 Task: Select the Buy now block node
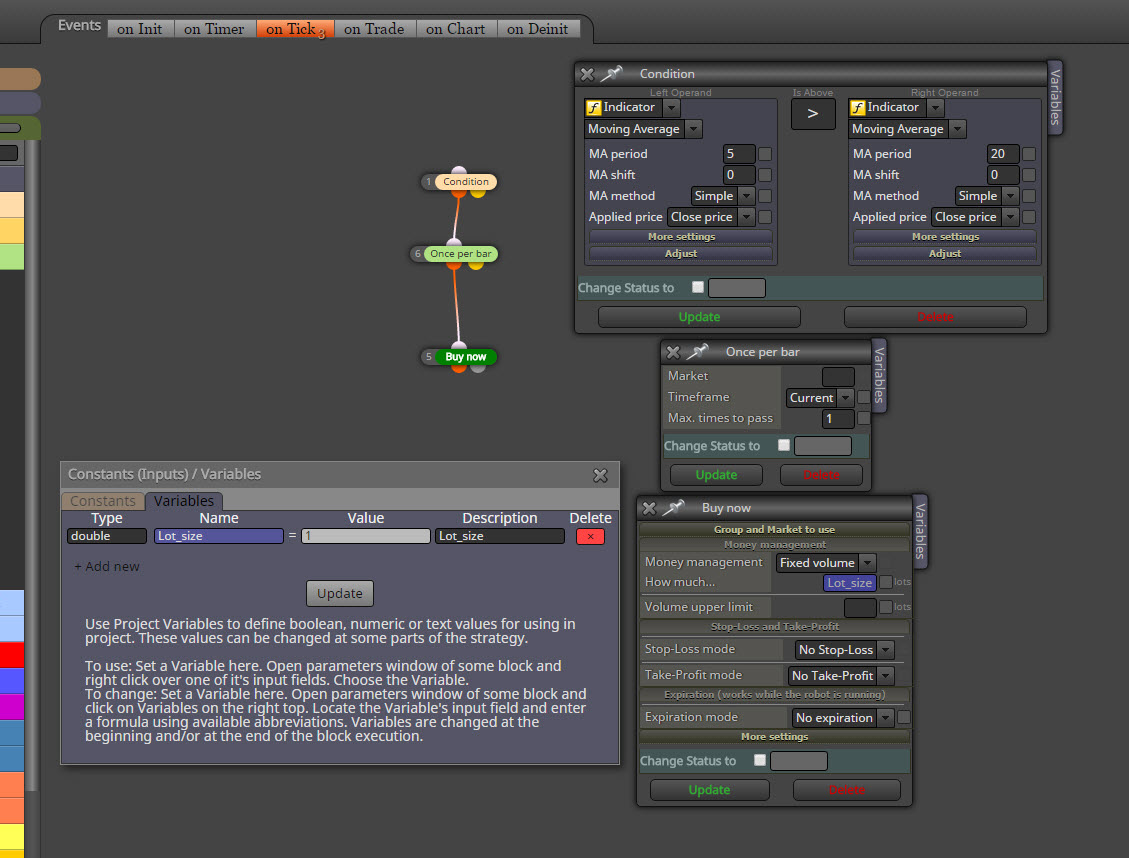coord(465,356)
